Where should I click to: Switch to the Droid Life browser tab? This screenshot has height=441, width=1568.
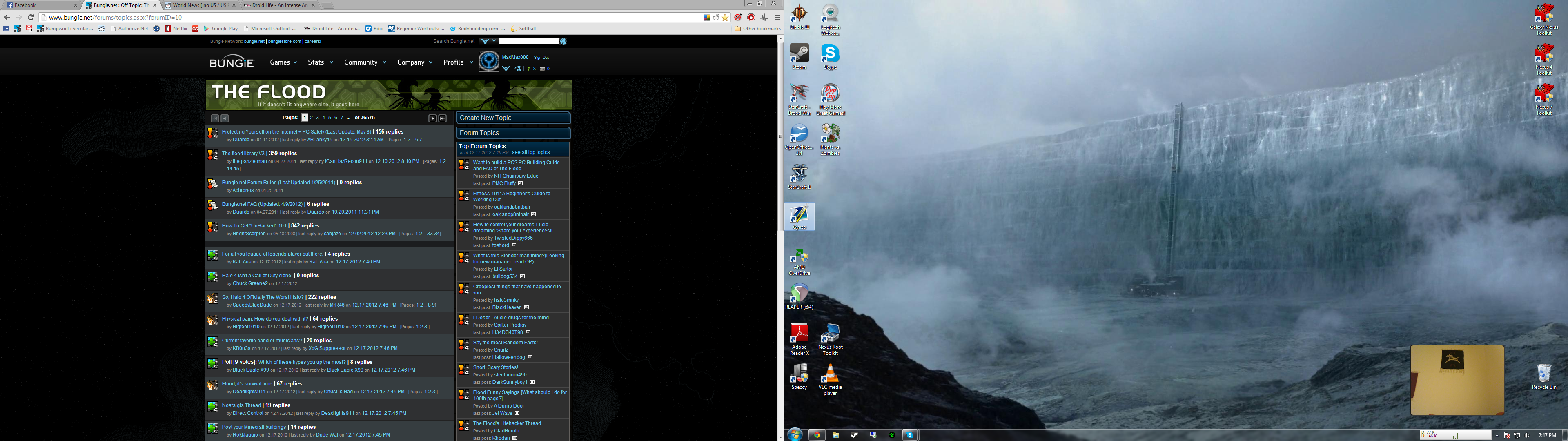(x=279, y=5)
